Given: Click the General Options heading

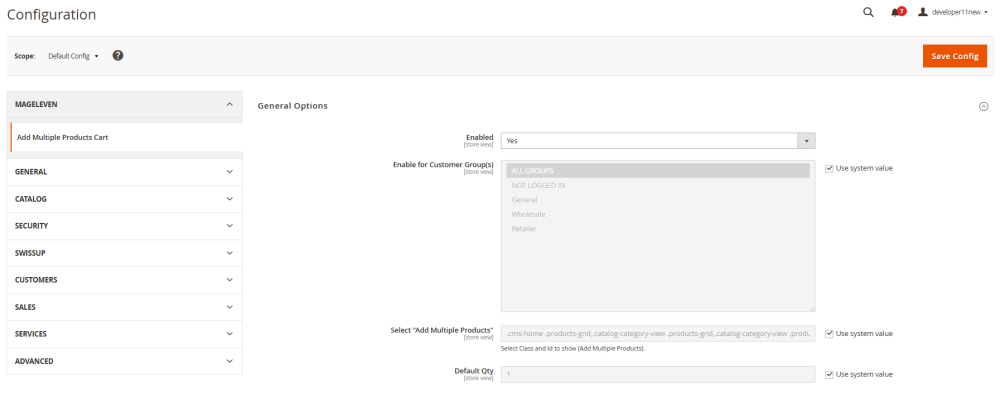Looking at the screenshot, I should point(293,106).
